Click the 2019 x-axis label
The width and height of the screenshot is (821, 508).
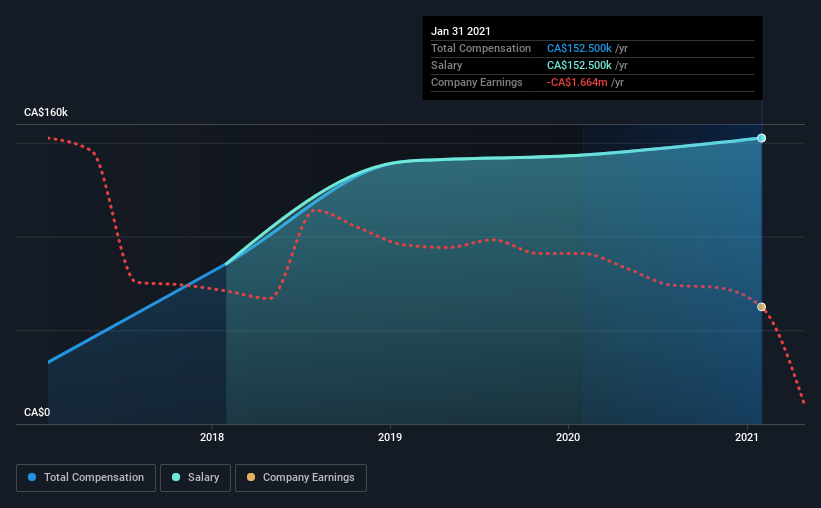(390, 437)
